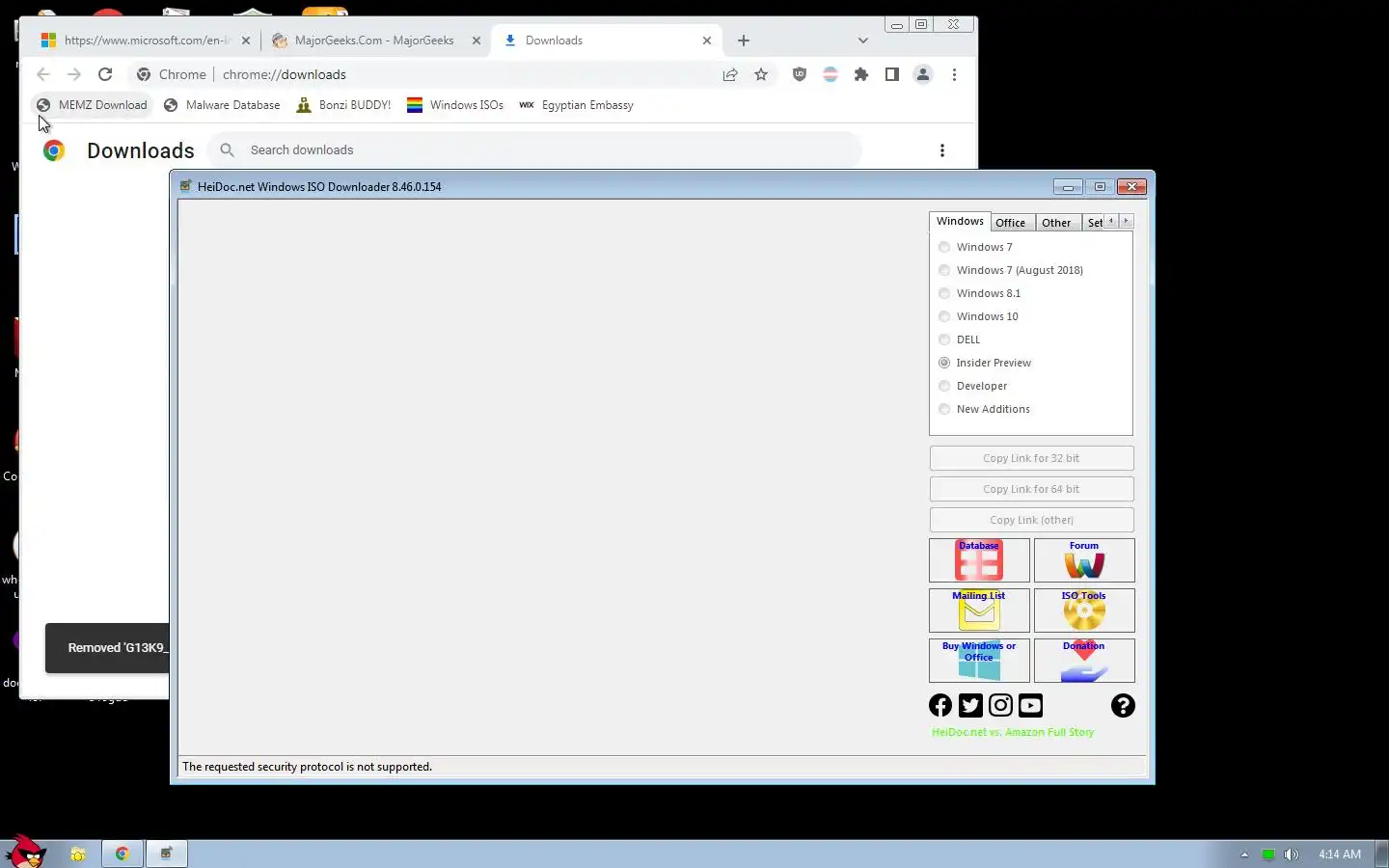Visit HeiDoc YouTube channel icon
This screenshot has height=868, width=1389.
(x=1030, y=706)
